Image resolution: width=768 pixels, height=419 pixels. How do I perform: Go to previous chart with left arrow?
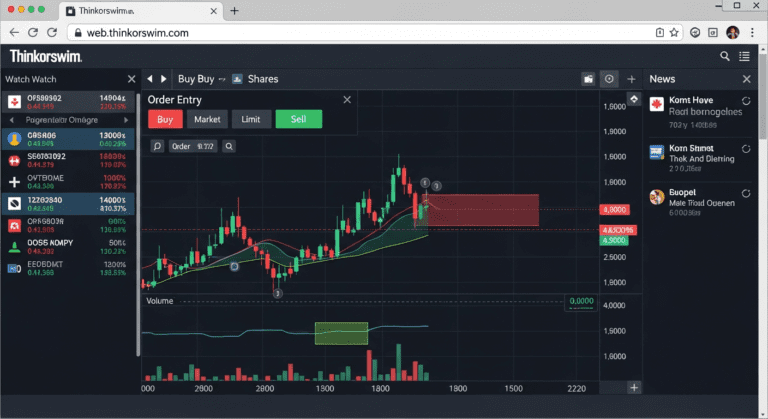150,79
